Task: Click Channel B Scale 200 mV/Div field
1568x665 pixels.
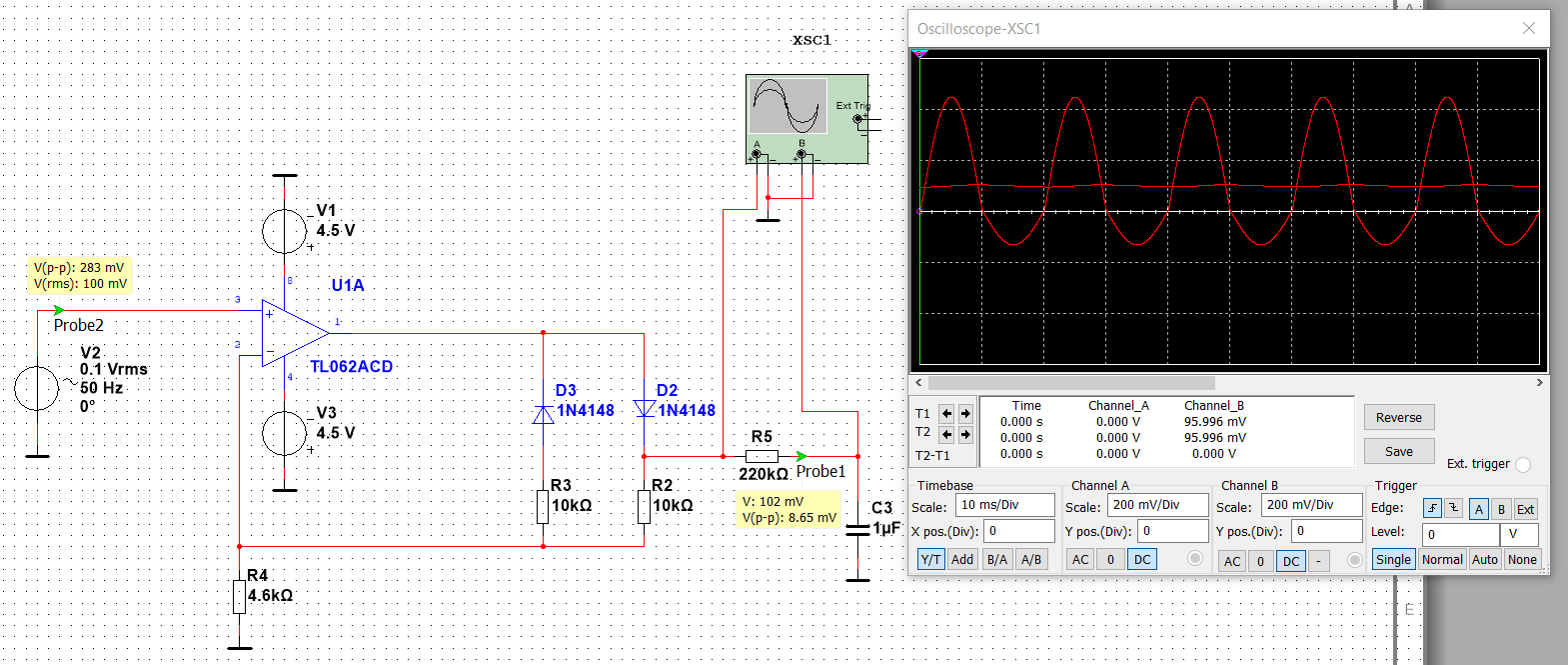Action: point(1311,505)
